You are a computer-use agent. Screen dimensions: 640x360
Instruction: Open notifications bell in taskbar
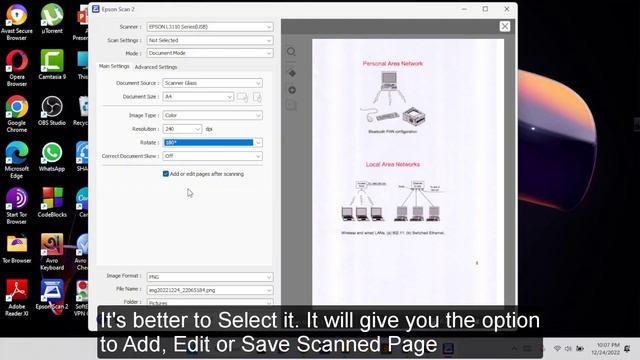627,349
